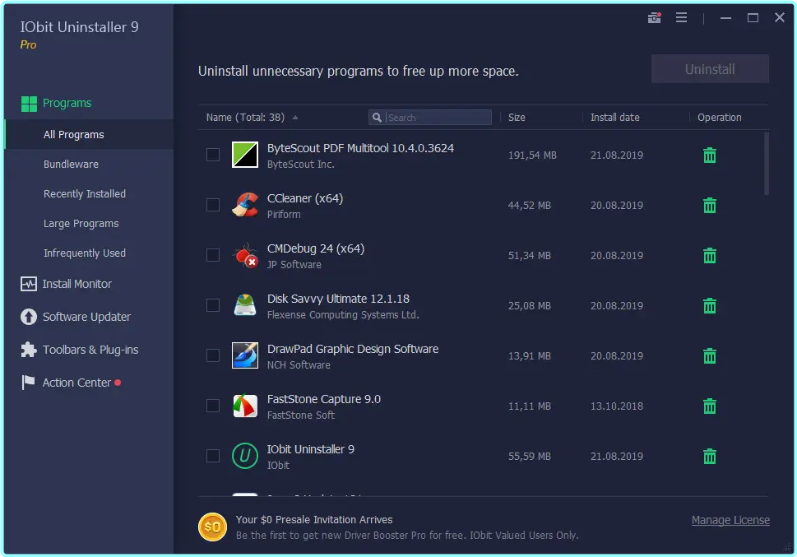Click the Operation column header
Viewport: 797px width, 557px height.
click(x=719, y=117)
